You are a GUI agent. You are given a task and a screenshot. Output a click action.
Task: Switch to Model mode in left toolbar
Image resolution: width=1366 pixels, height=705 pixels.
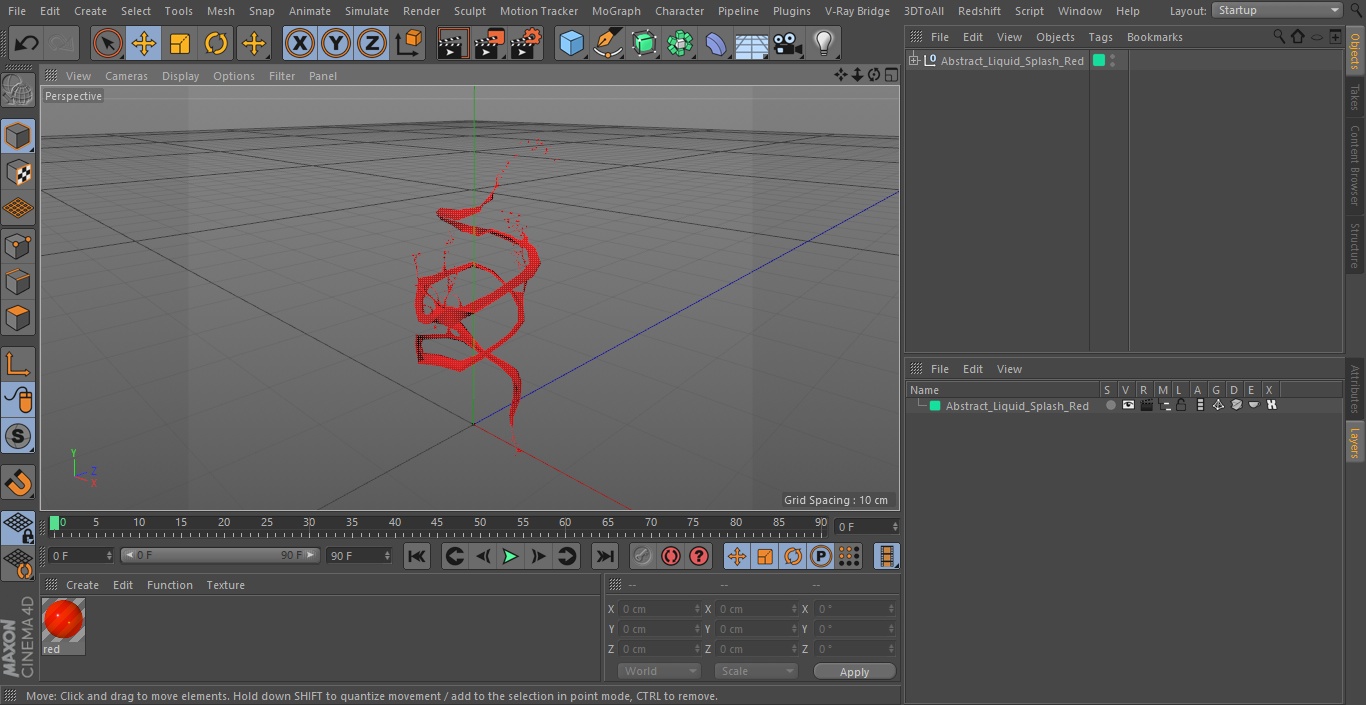pyautogui.click(x=18, y=135)
